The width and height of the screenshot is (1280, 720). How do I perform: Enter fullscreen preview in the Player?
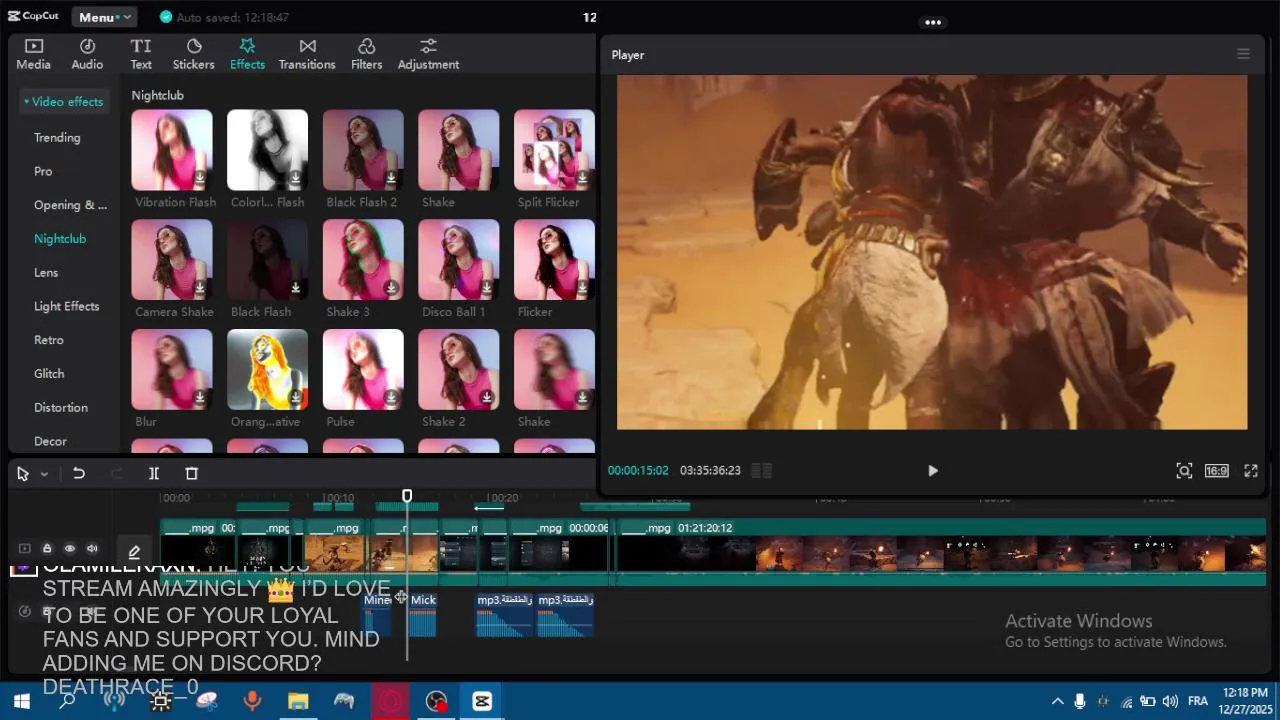1251,471
